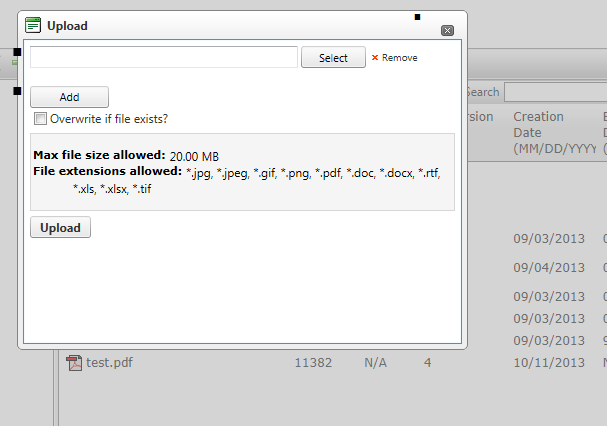Enable Overwrite if file exists checkbox
The height and width of the screenshot is (426, 607).
click(x=41, y=119)
